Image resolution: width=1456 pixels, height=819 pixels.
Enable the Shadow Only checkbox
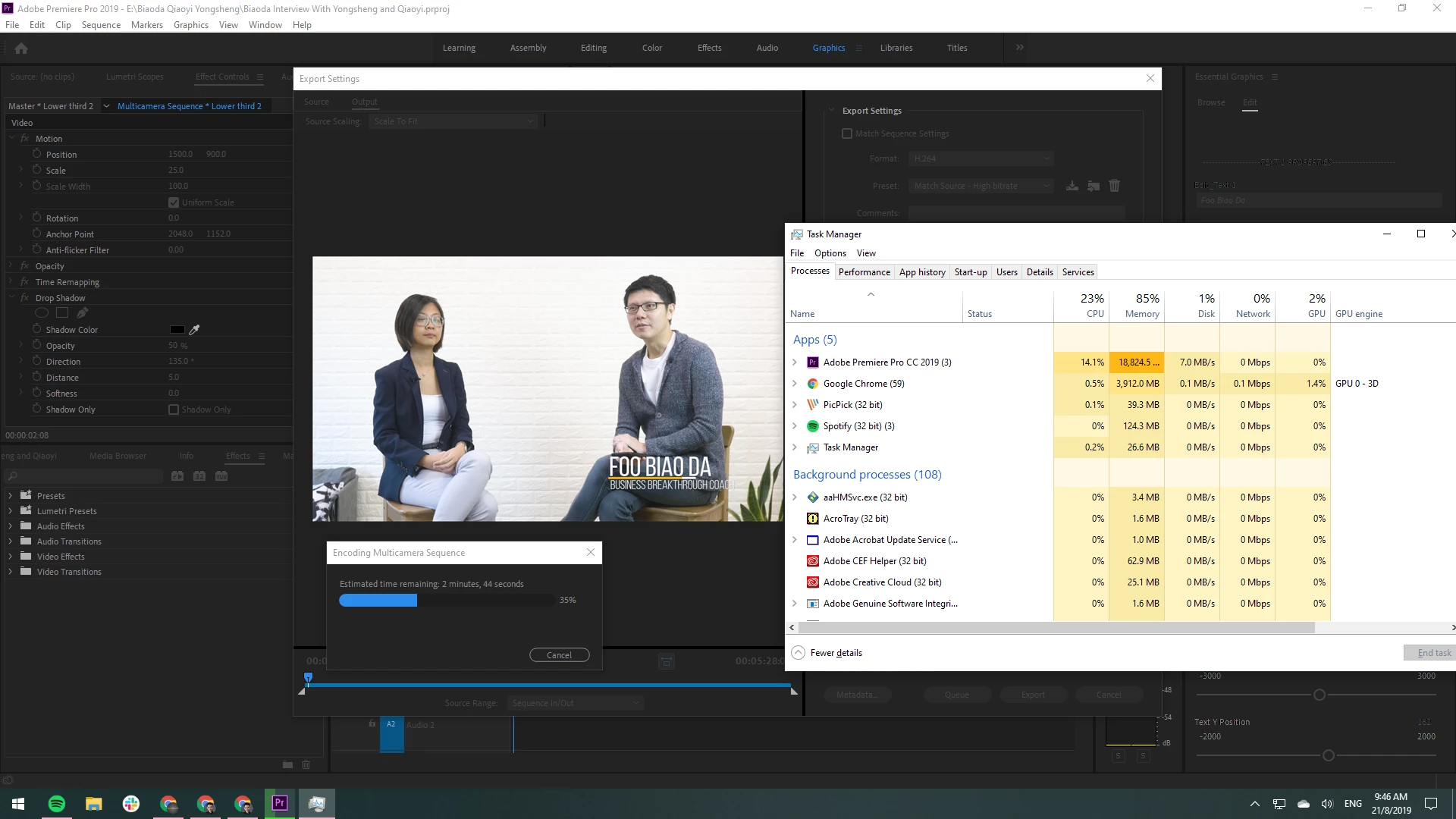coord(174,409)
